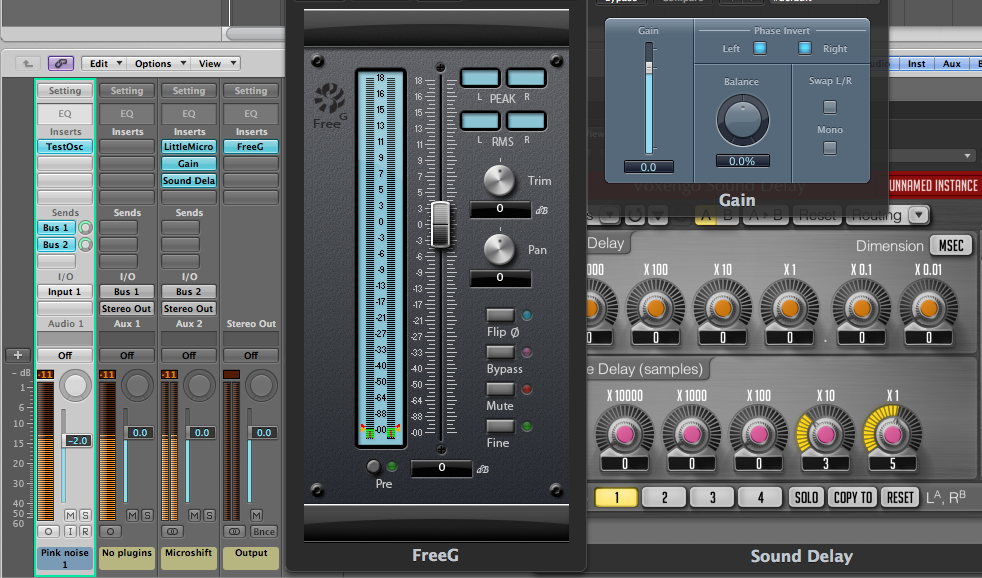Click RESET button beside COPY TO
Viewport: 982px width, 578px height.
900,497
